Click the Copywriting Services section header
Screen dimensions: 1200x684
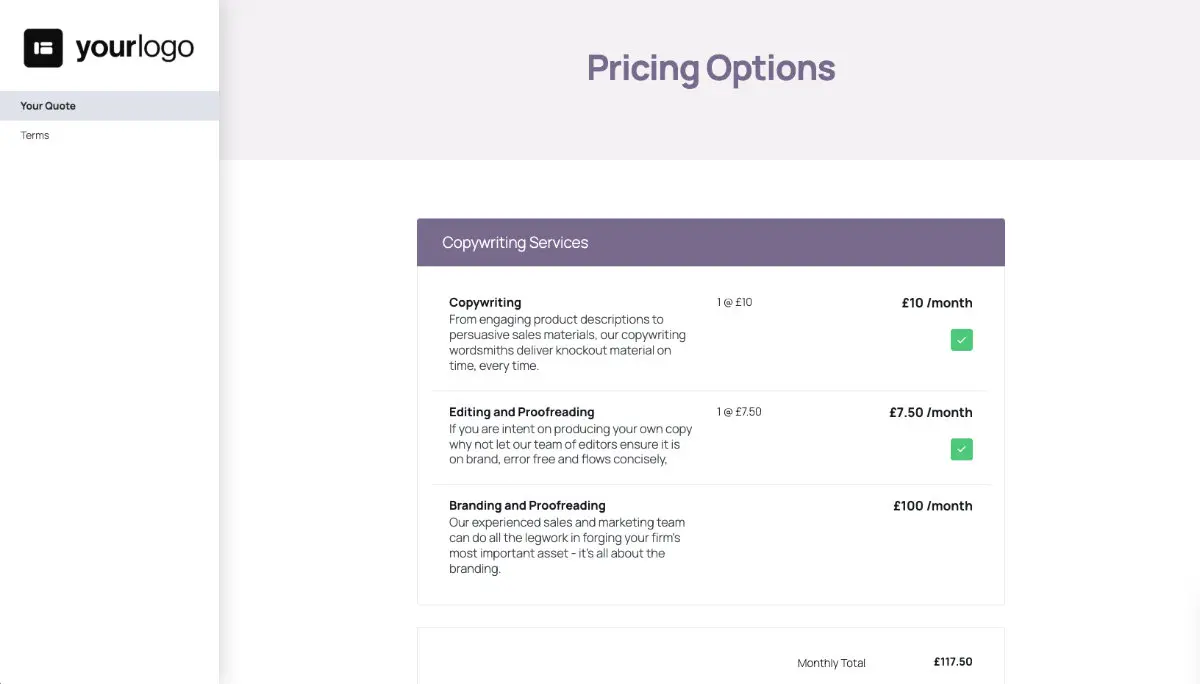pos(515,242)
